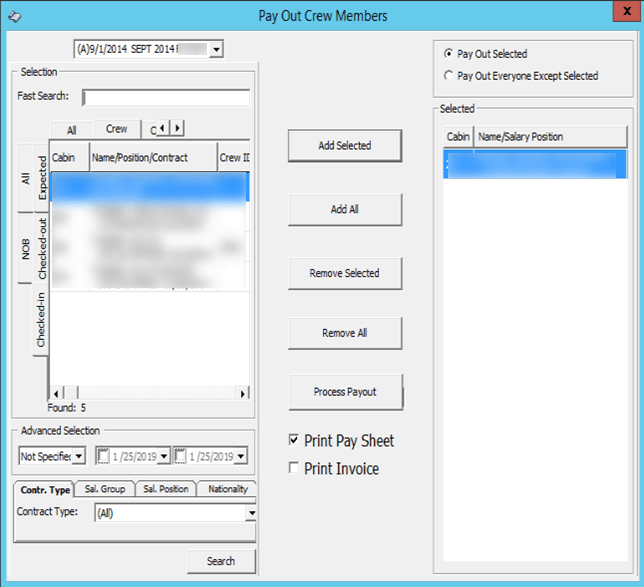Image resolution: width=644 pixels, height=587 pixels.
Task: Click the Add All button
Action: pyautogui.click(x=345, y=209)
